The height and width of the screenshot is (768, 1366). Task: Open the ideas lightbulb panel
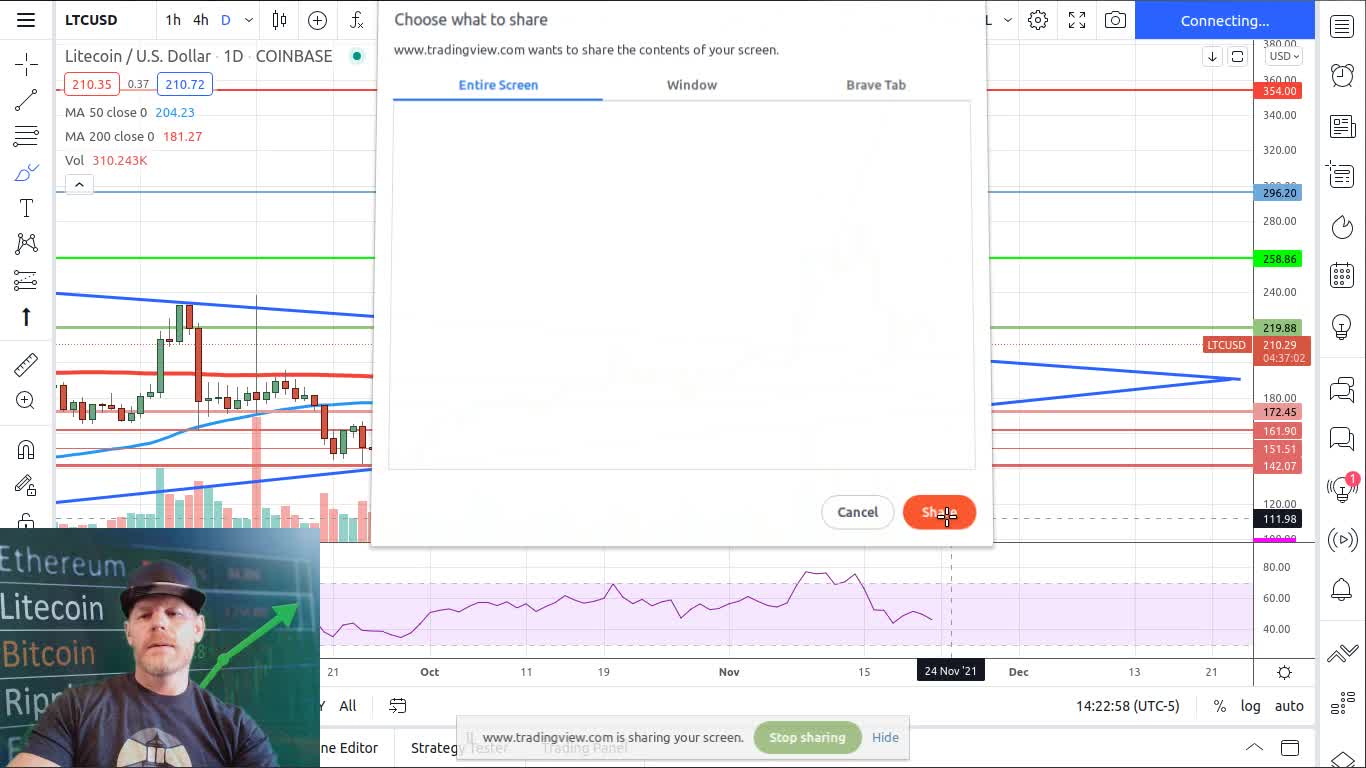[1342, 326]
